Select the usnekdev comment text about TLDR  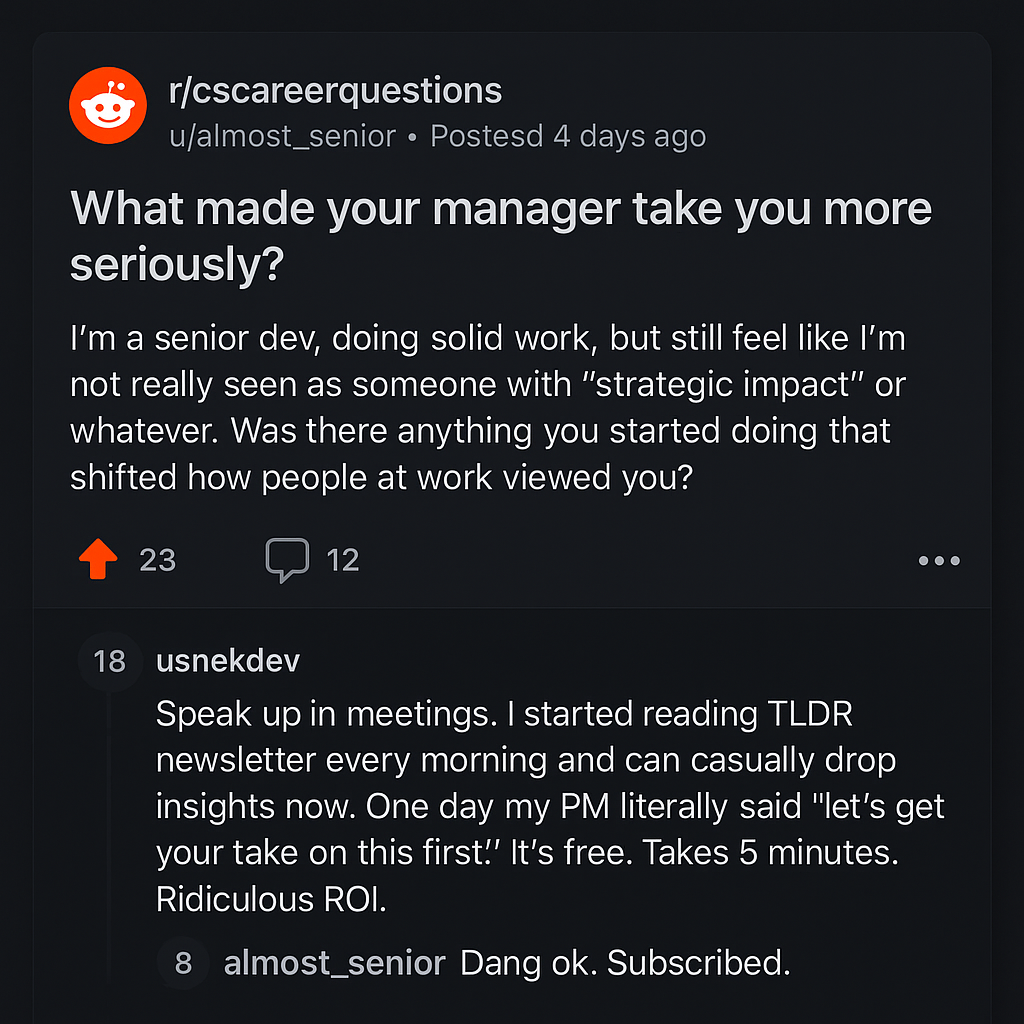pyautogui.click(x=550, y=807)
